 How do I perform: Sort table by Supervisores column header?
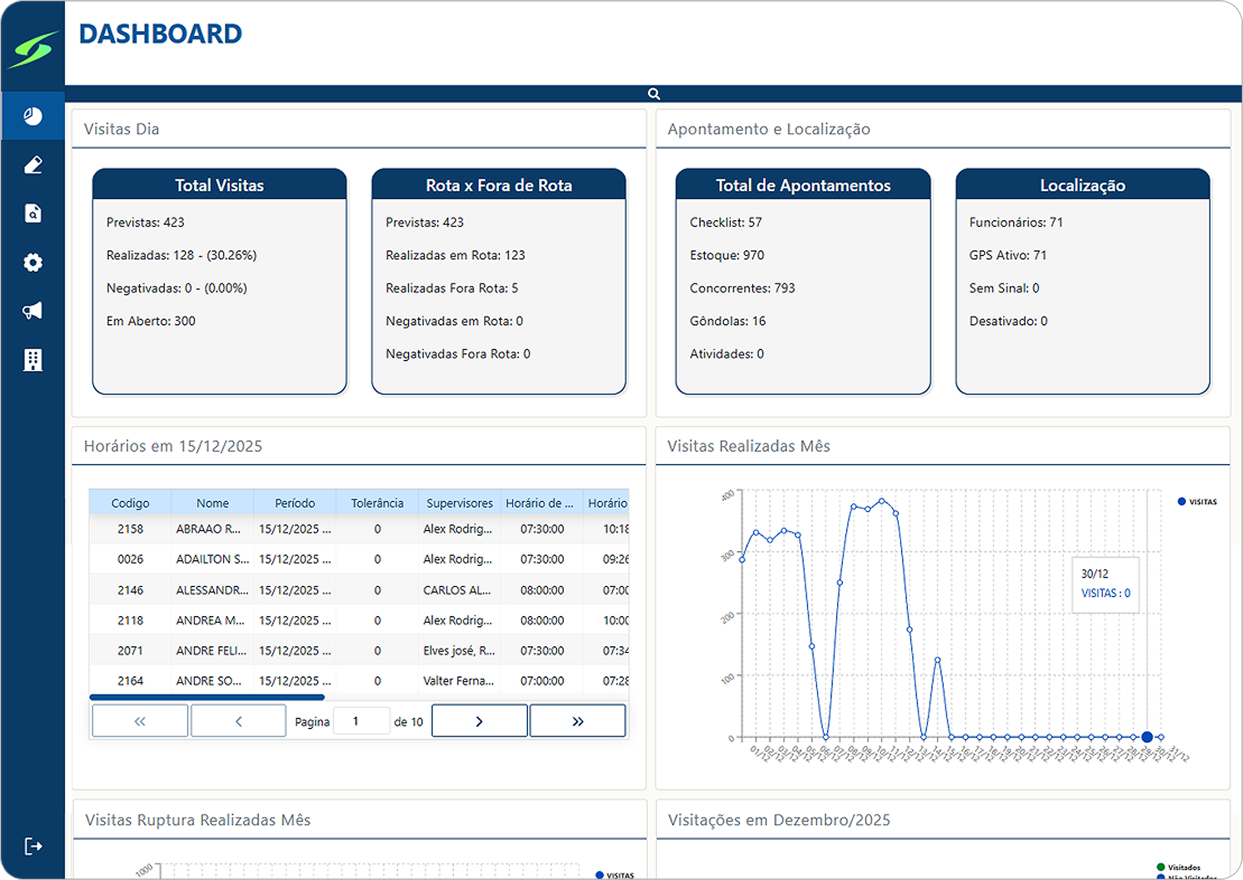[459, 503]
